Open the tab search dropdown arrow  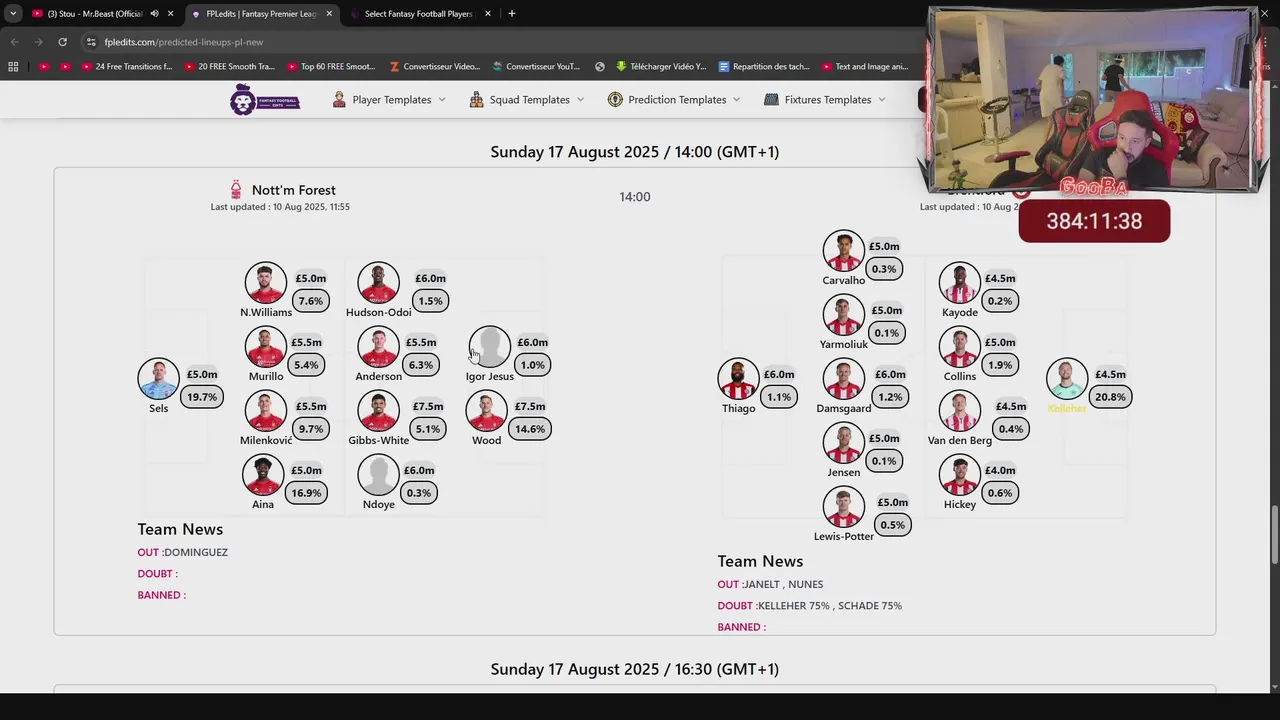13,14
